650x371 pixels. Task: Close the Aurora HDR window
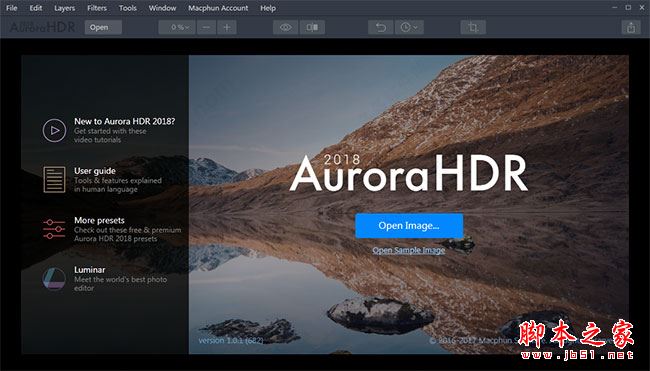[641, 7]
